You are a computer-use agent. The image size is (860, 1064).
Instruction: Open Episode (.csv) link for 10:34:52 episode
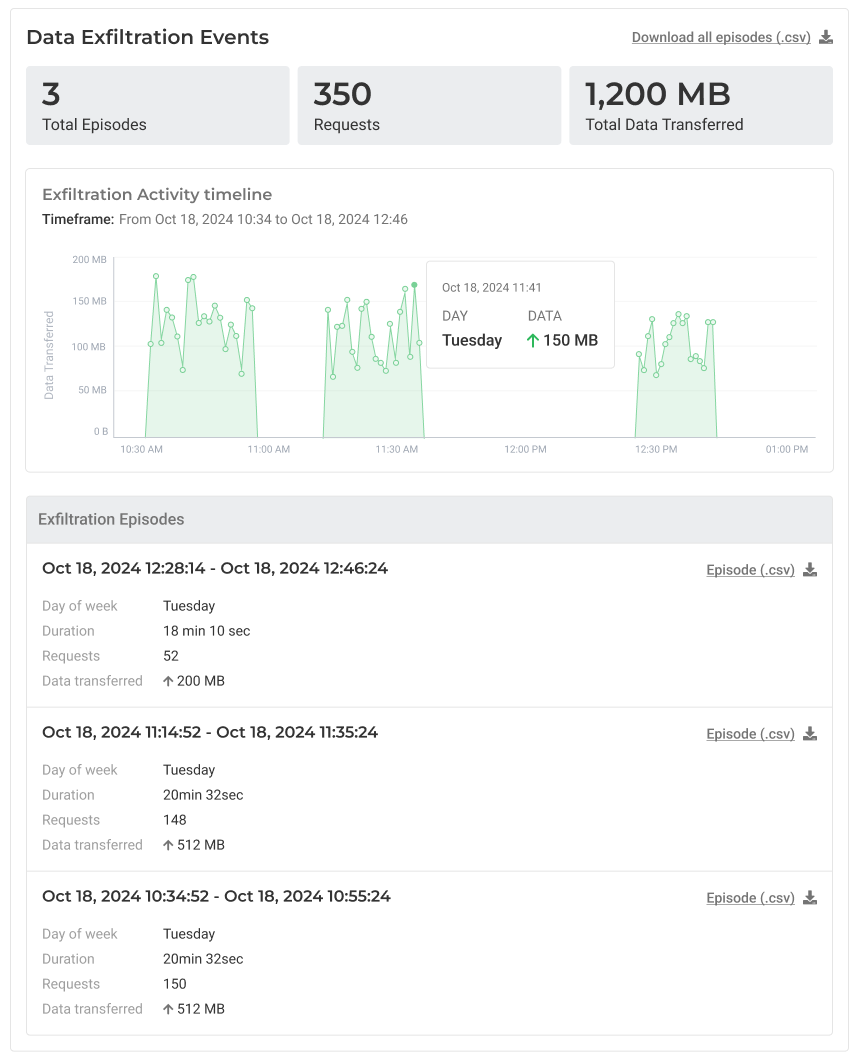(750, 898)
